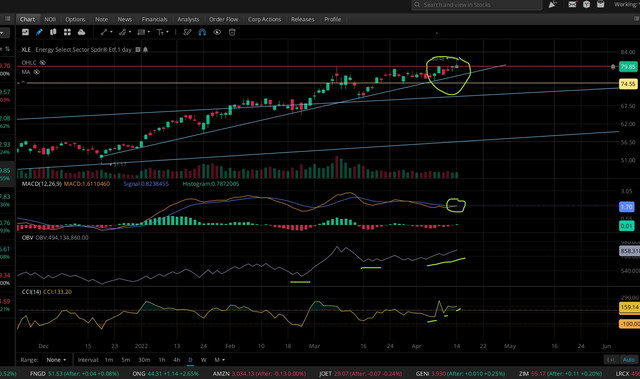Select the W weekly interval
This screenshot has width=640, height=379.
[203, 360]
